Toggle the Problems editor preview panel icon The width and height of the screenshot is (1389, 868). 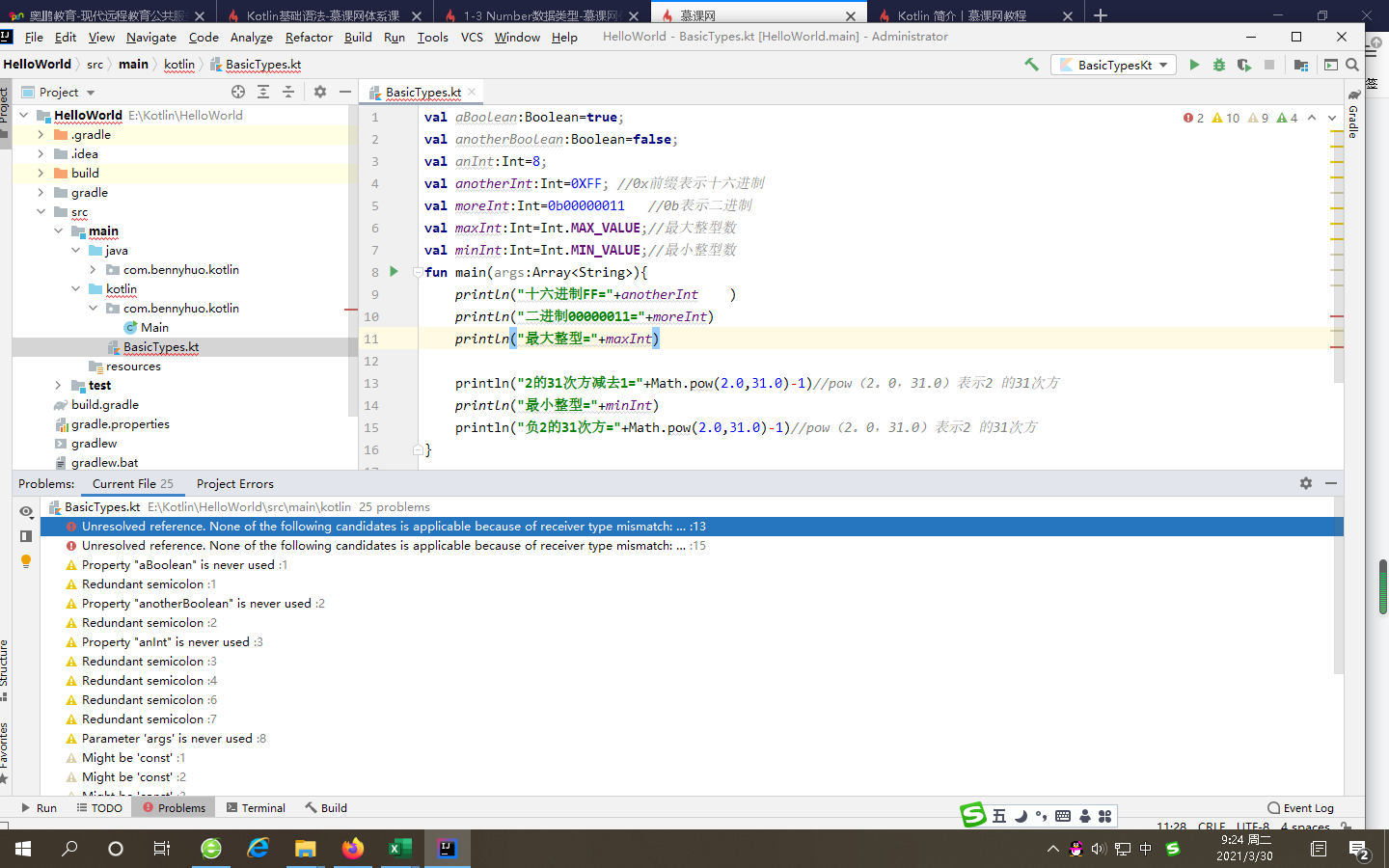point(26,535)
